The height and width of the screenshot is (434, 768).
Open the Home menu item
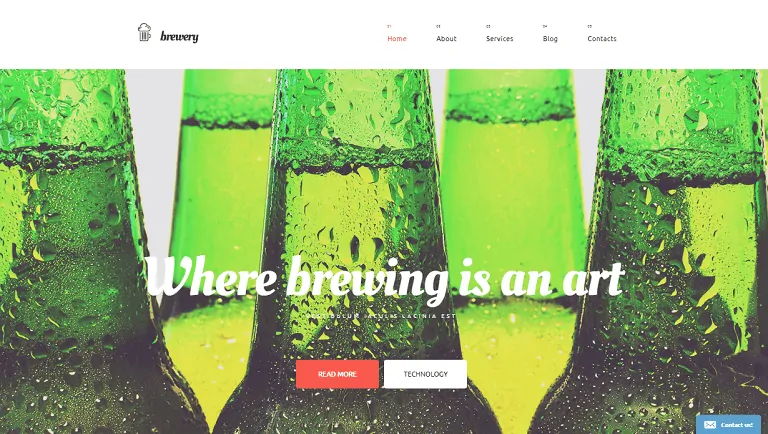click(397, 39)
